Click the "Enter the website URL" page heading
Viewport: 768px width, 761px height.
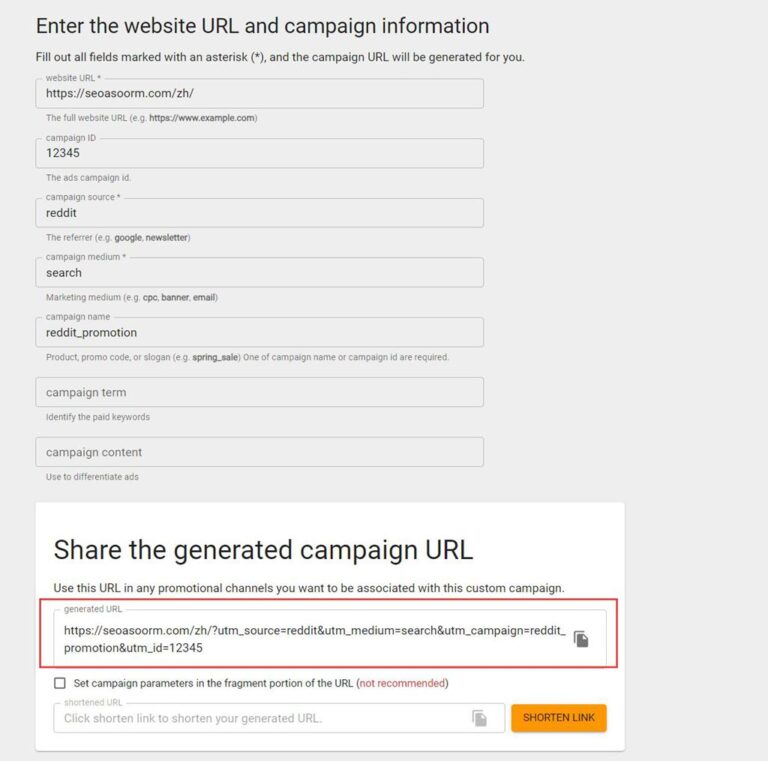pyautogui.click(x=262, y=26)
